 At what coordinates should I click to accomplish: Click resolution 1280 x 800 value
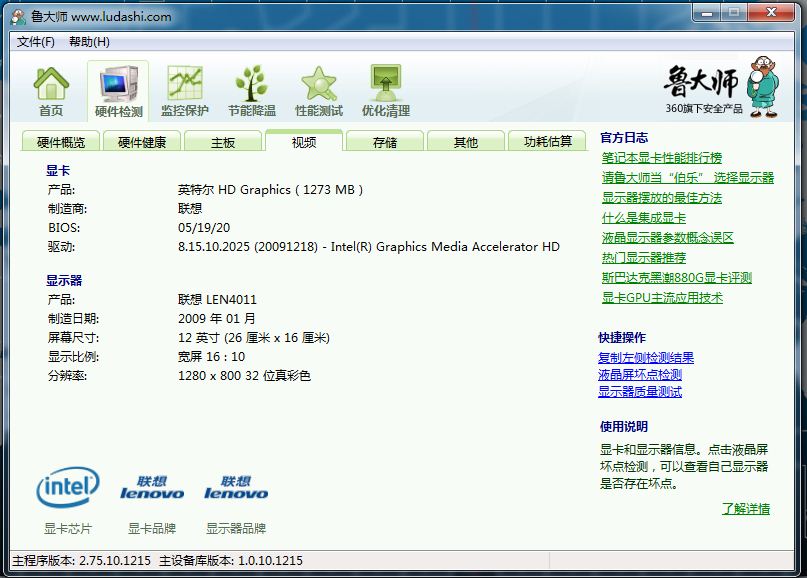click(x=244, y=376)
